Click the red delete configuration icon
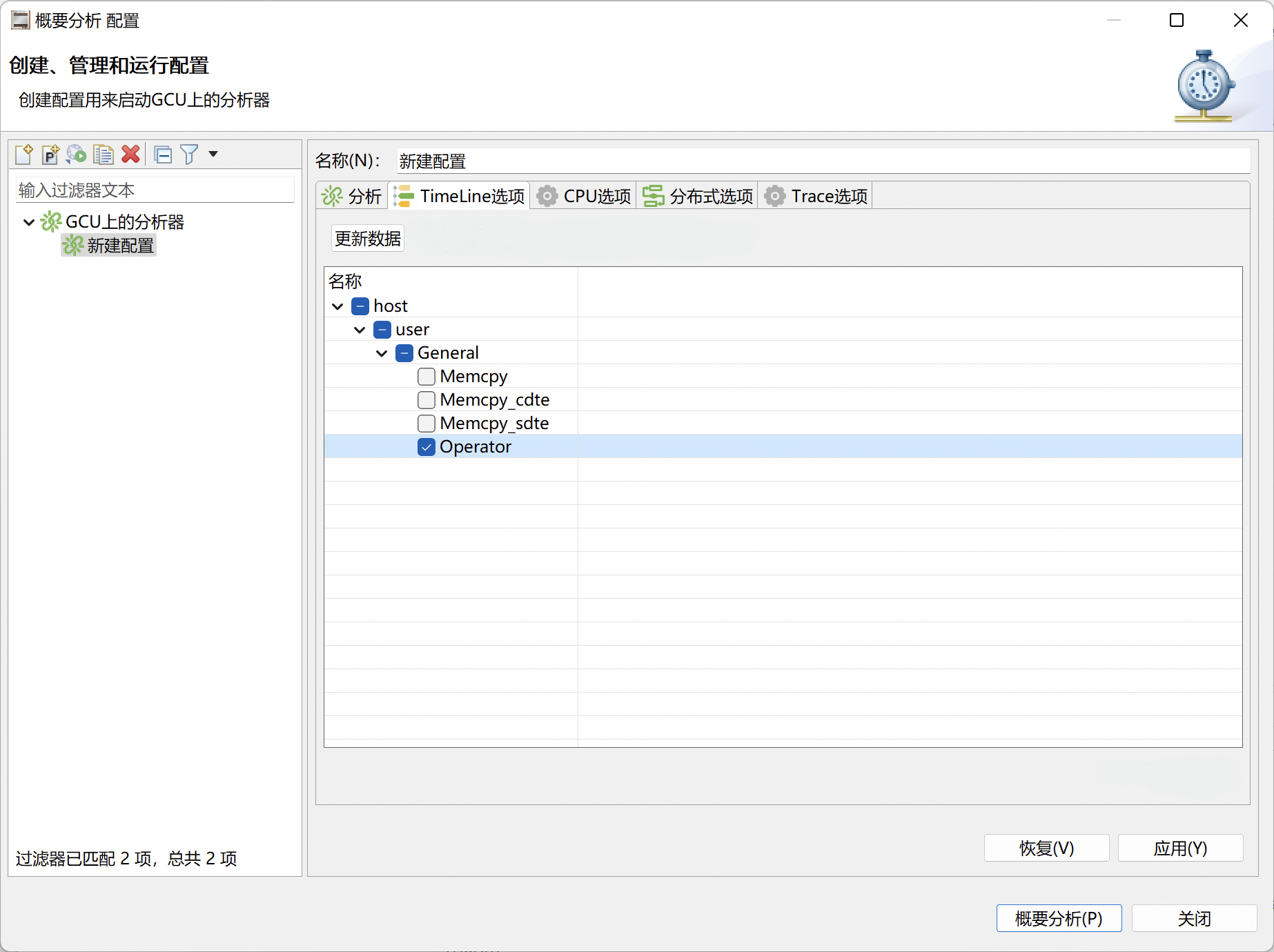1274x952 pixels. click(x=130, y=154)
